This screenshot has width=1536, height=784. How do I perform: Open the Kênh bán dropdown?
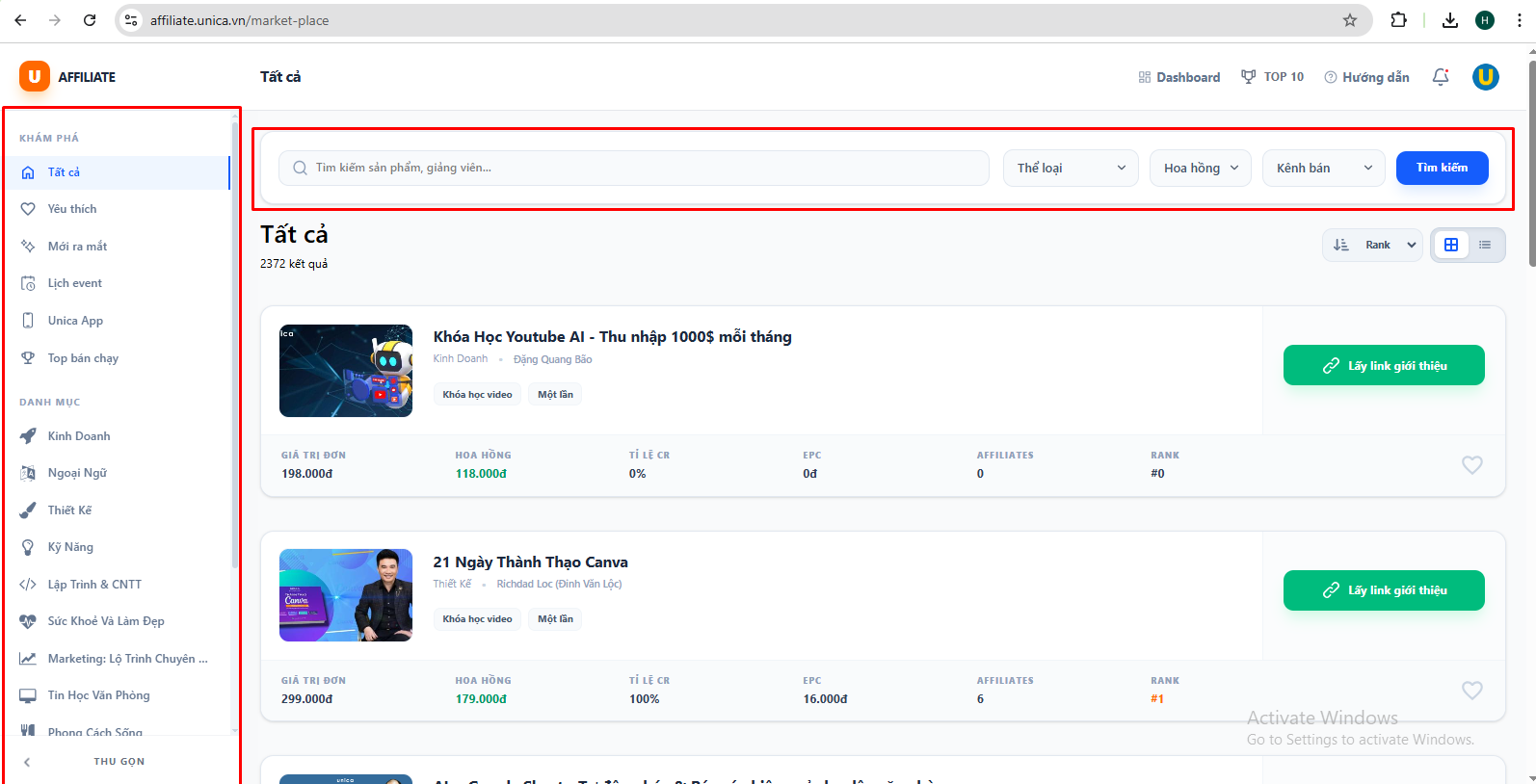coord(1323,168)
